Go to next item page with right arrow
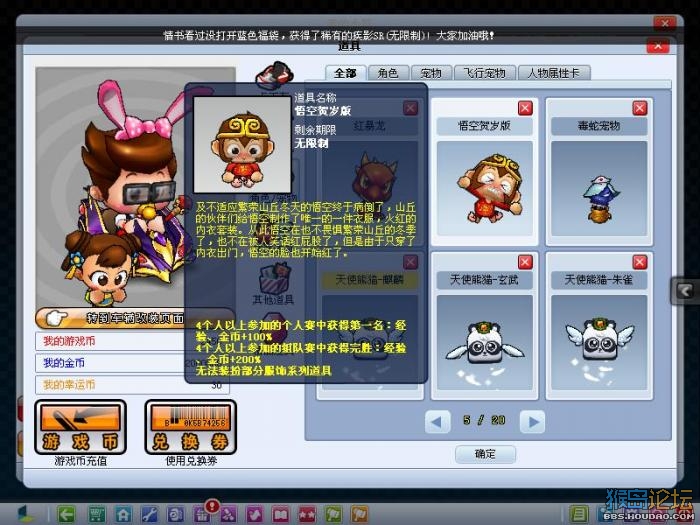Image resolution: width=700 pixels, height=525 pixels. [533, 421]
